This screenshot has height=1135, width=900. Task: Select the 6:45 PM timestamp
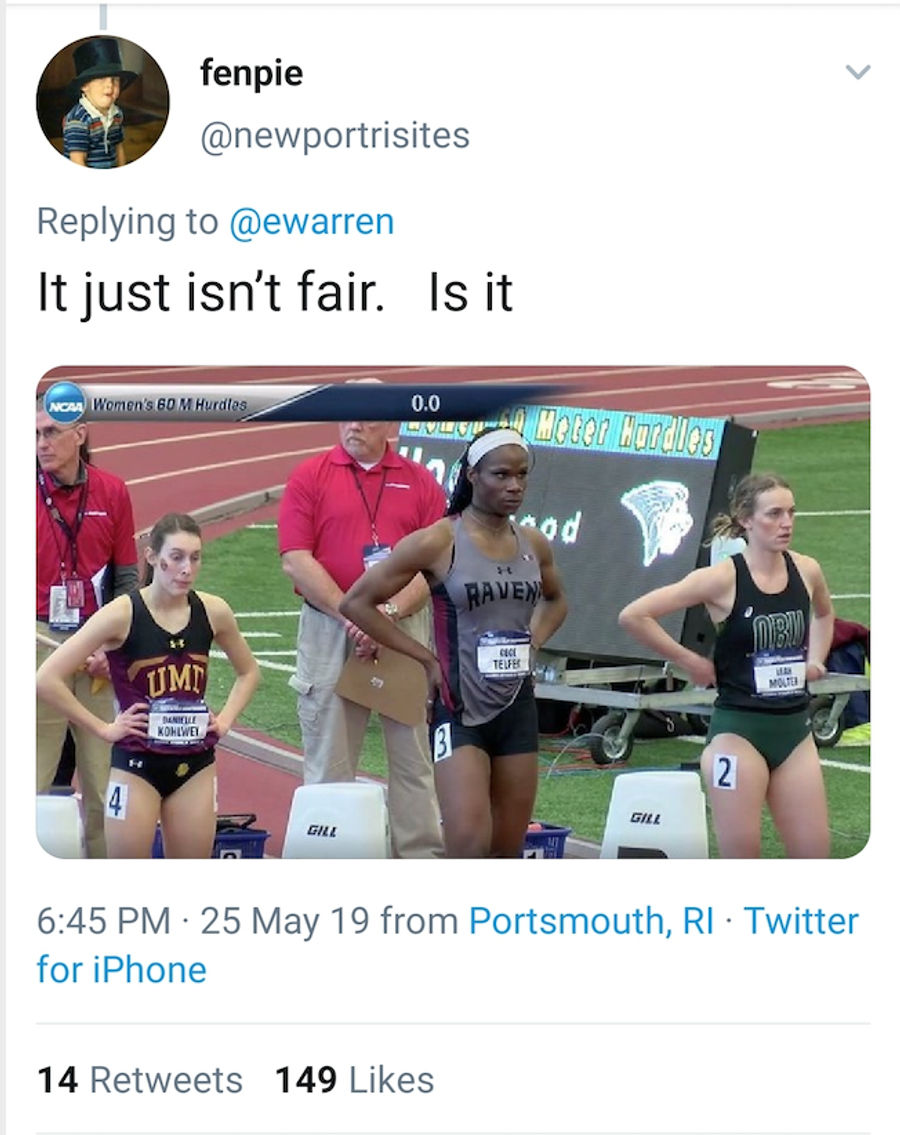pyautogui.click(x=104, y=921)
